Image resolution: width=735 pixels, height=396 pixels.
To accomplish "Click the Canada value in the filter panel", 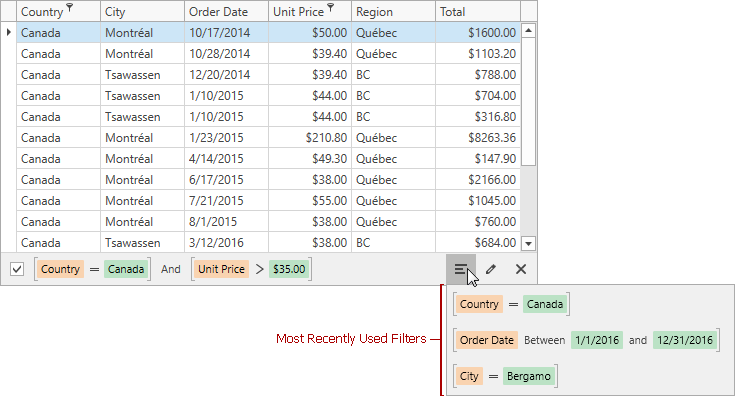I will pyautogui.click(x=126, y=269).
